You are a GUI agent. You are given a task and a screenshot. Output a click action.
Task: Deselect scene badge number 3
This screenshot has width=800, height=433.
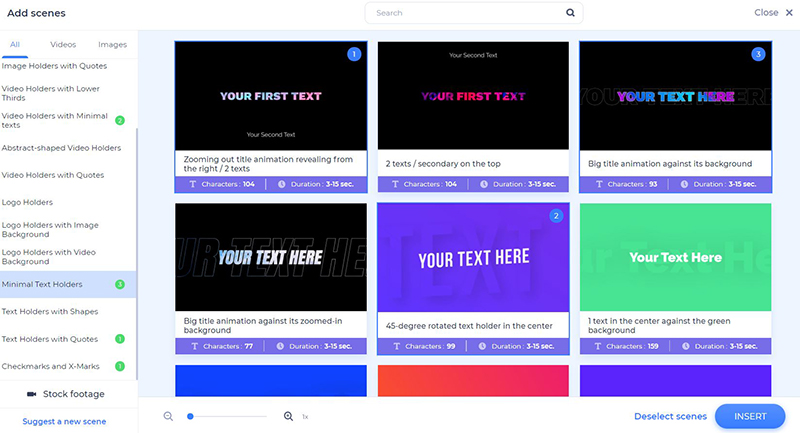[757, 54]
